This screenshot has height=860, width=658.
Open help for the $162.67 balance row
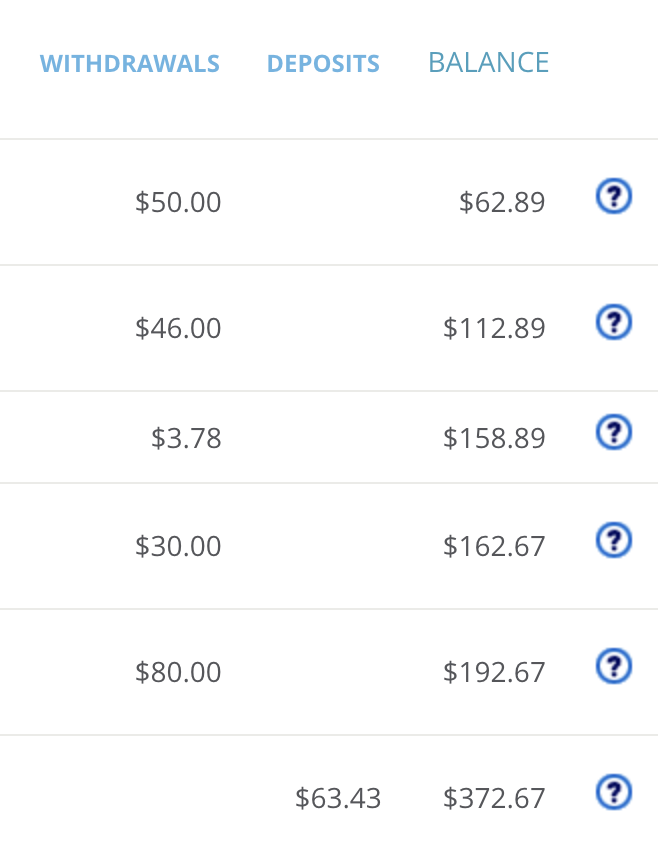614,541
